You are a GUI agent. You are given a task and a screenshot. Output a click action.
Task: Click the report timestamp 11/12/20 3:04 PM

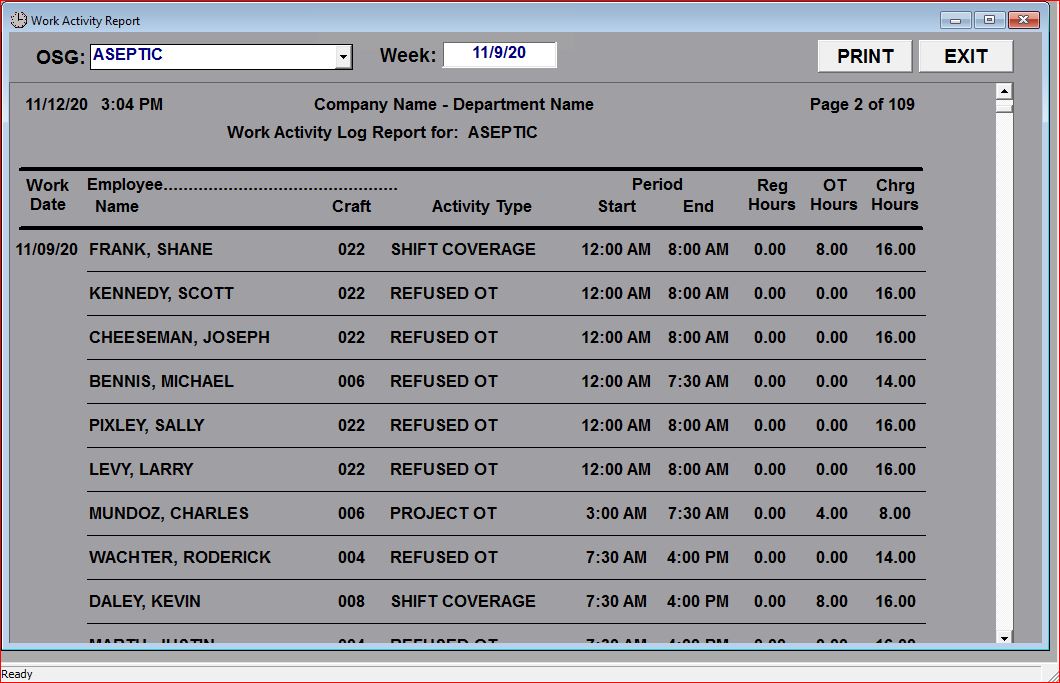pyautogui.click(x=94, y=104)
